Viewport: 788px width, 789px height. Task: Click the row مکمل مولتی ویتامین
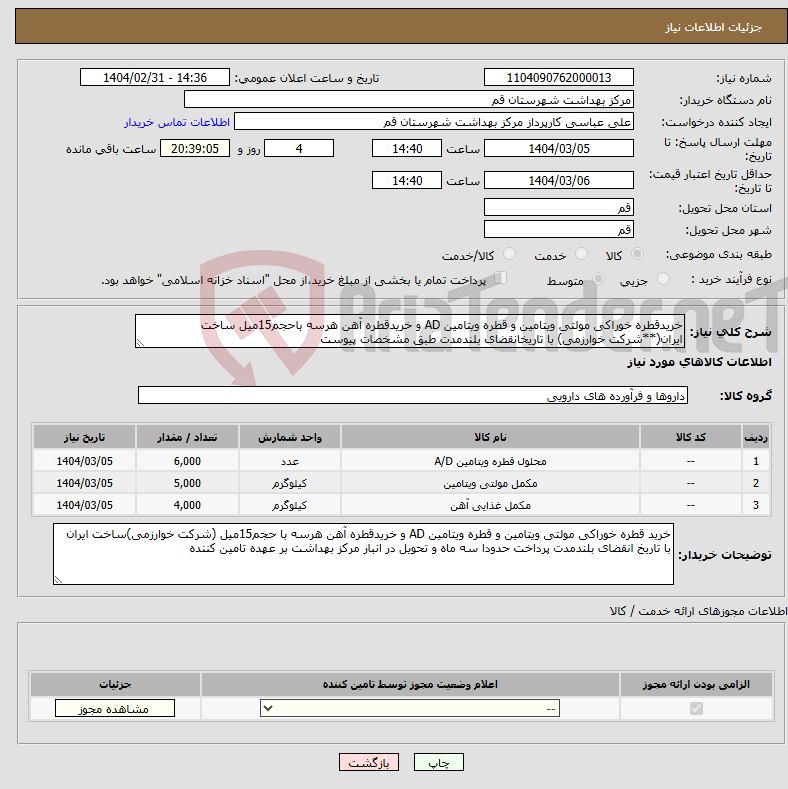(401, 483)
